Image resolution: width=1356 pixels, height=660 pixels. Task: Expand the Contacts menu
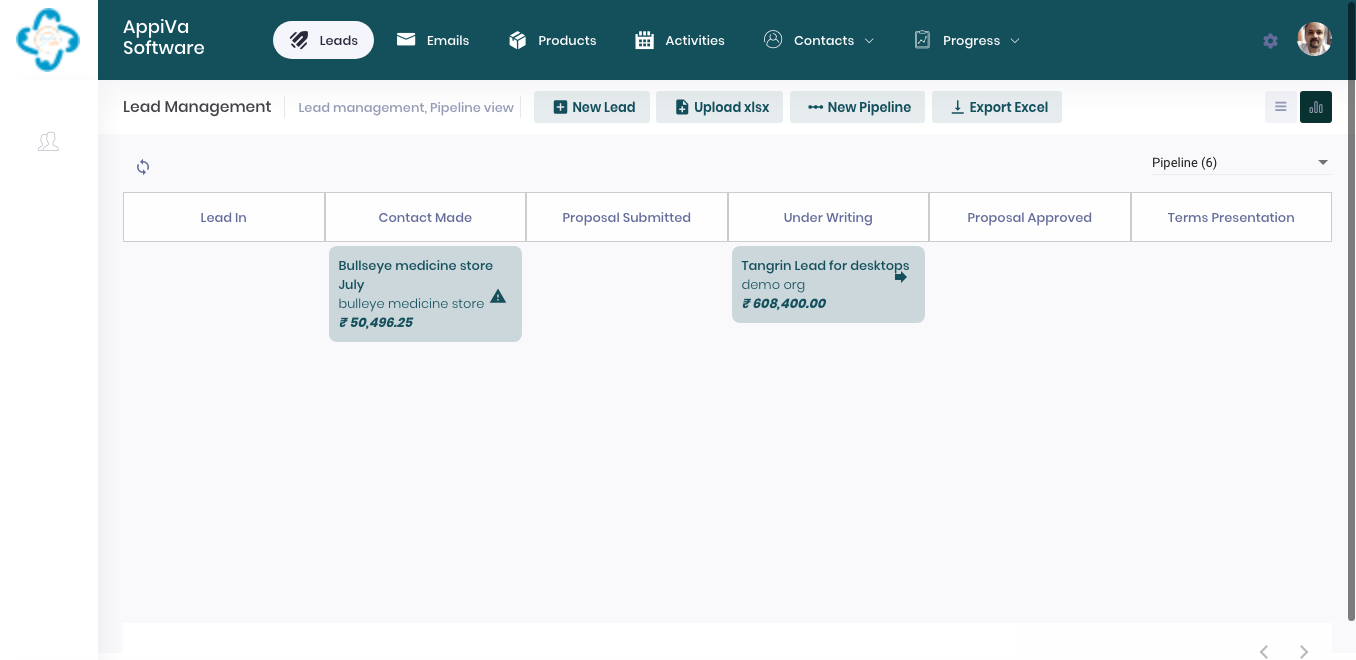click(819, 41)
